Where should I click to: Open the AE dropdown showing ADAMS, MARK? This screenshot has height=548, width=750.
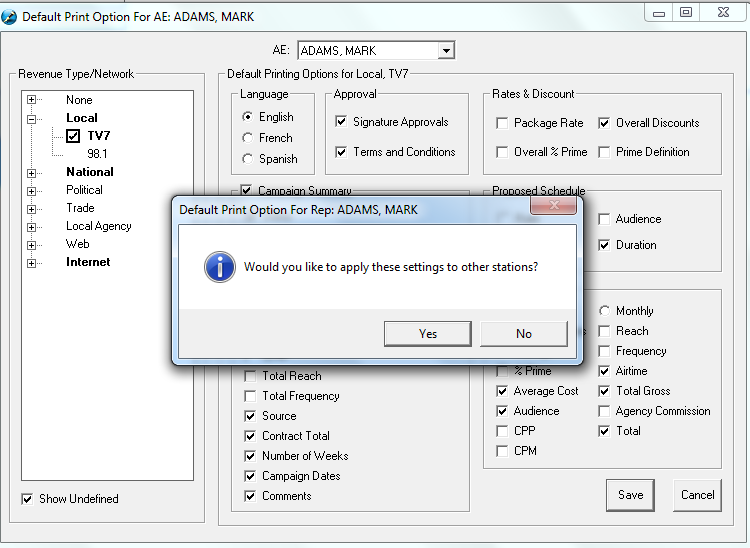pos(446,50)
